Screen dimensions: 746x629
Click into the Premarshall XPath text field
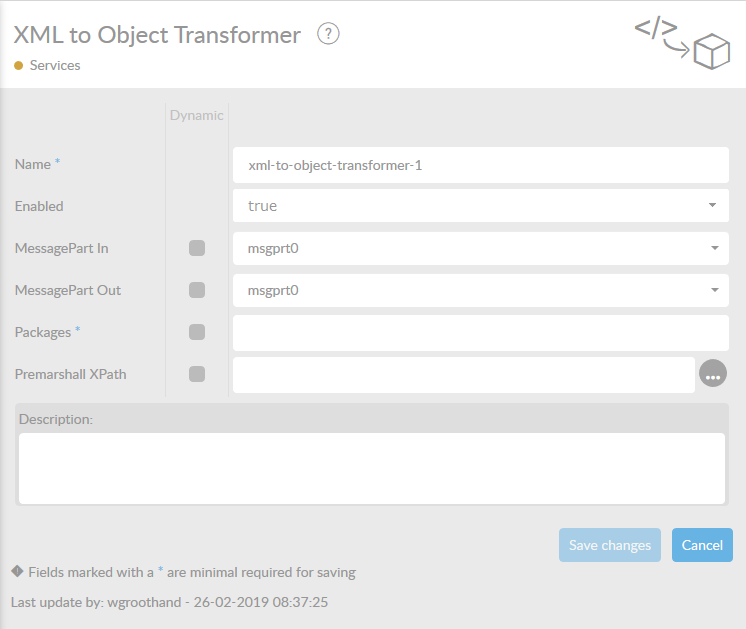point(463,375)
